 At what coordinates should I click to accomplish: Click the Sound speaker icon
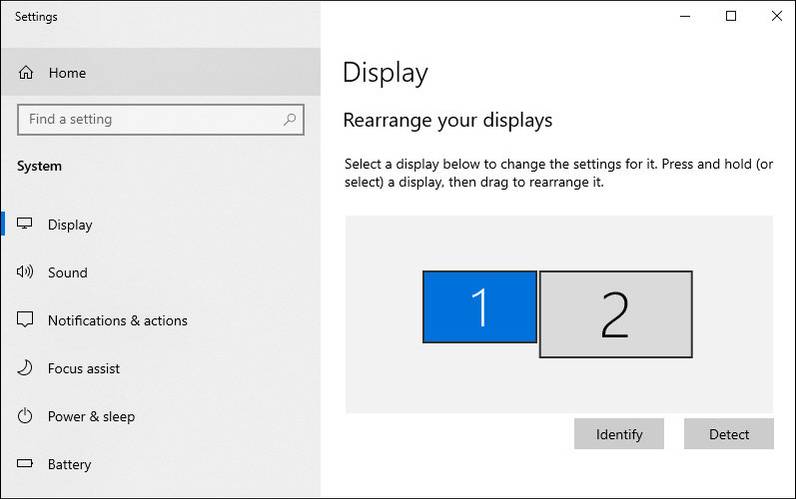26,273
